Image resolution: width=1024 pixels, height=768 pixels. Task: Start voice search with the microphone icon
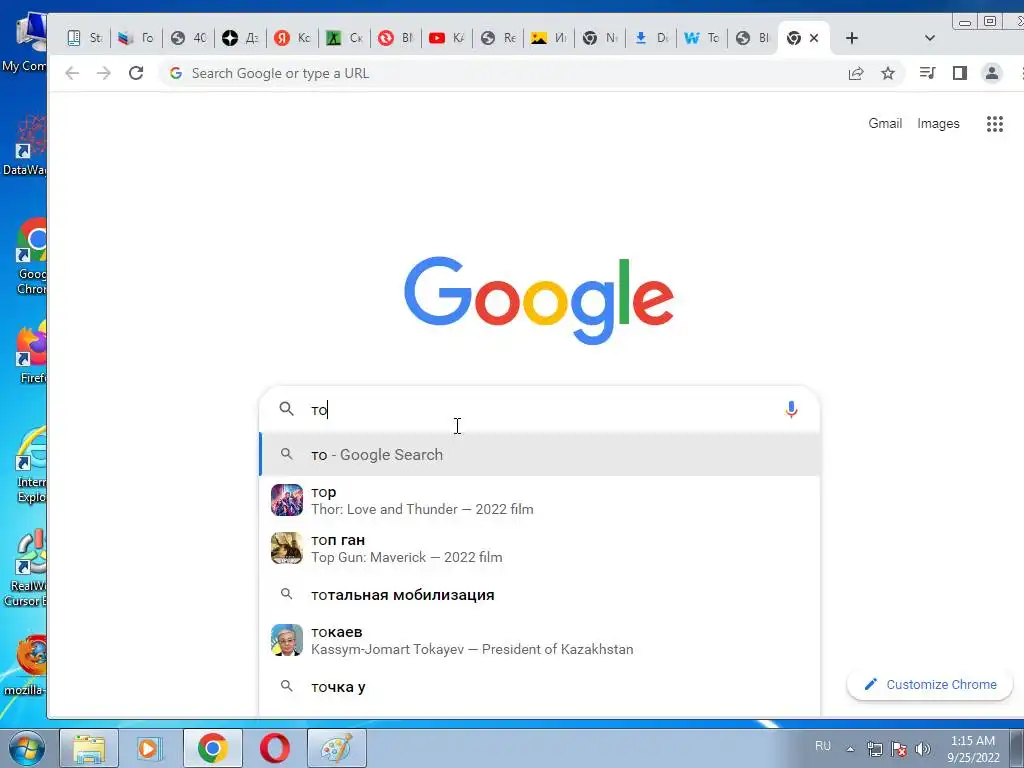tap(791, 409)
